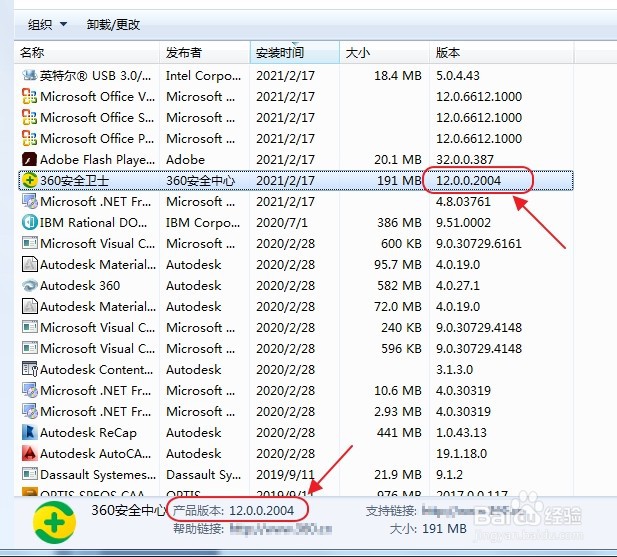Click icon of Microsoft Office V... row

(30, 96)
